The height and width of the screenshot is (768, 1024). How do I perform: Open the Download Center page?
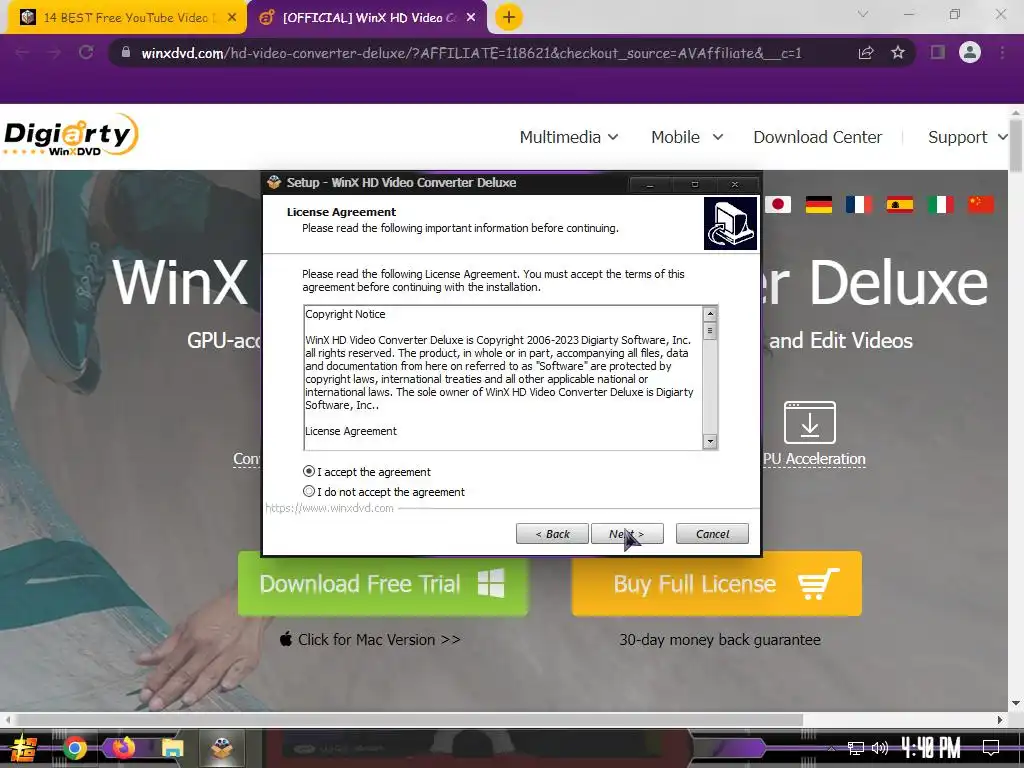(818, 137)
